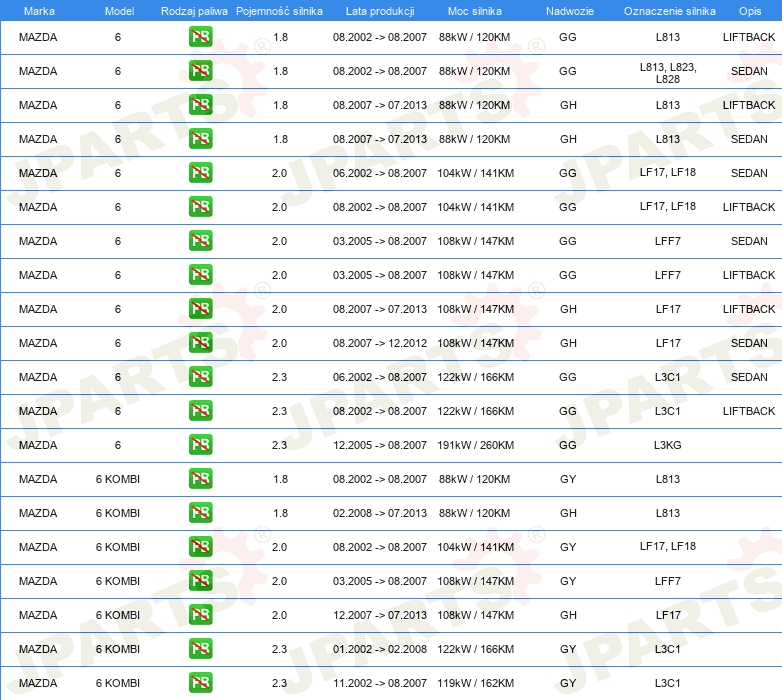Image resolution: width=782 pixels, height=700 pixels.
Task: Click GY body cell in the 01.2002 row
Action: (568, 649)
